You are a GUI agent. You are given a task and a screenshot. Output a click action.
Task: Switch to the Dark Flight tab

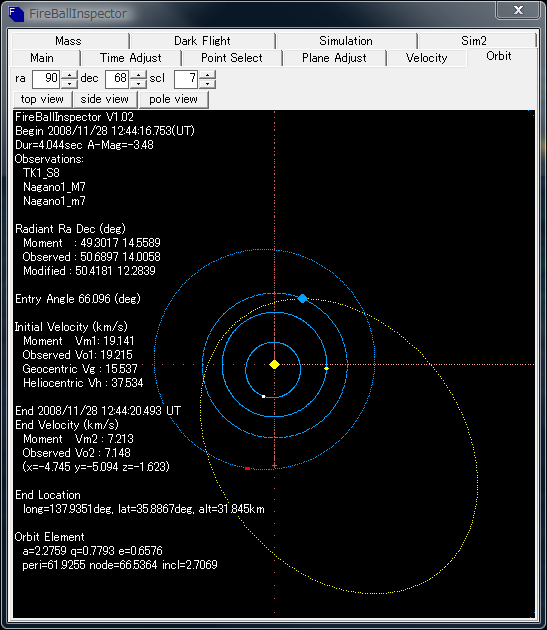point(202,41)
